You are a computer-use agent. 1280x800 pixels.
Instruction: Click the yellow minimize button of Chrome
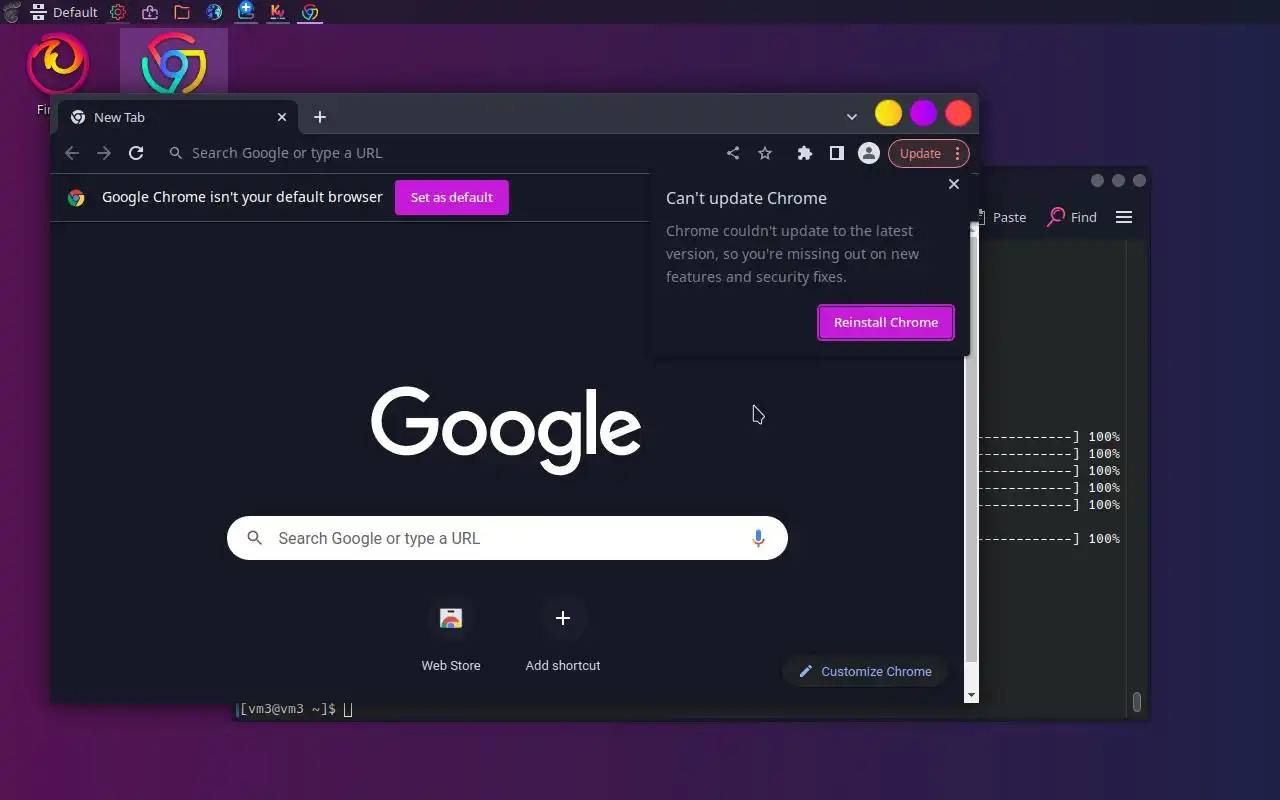[888, 113]
